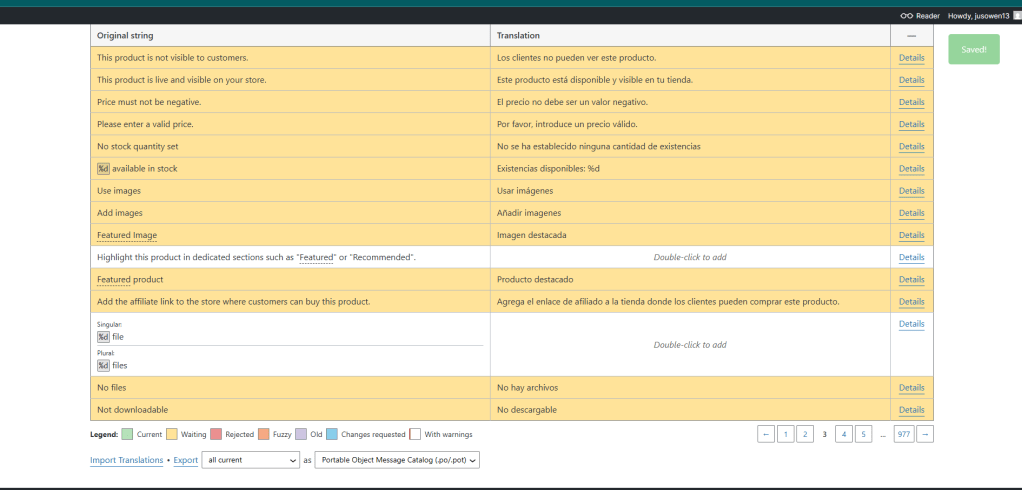
Task: Open the 'all current' export filter dropdown
Action: click(x=250, y=460)
